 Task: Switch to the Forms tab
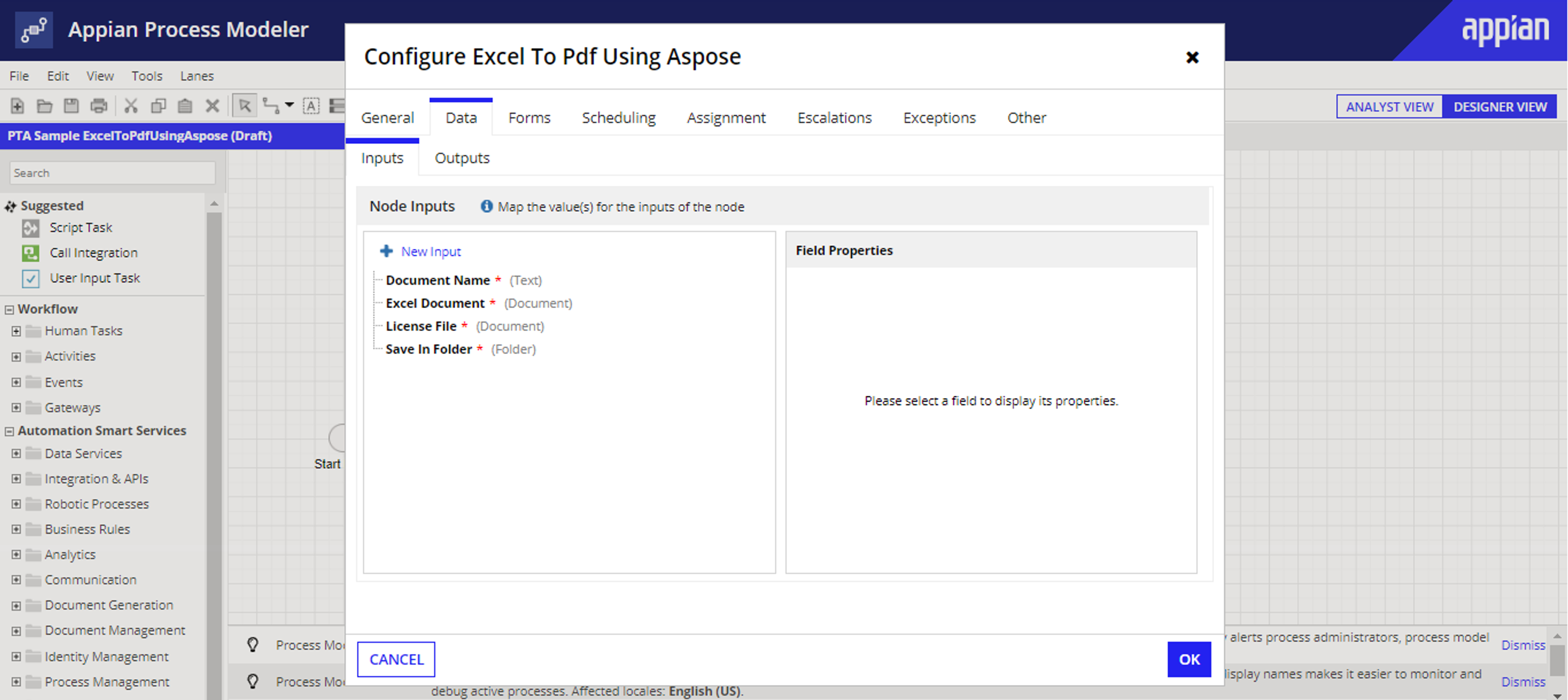click(529, 118)
